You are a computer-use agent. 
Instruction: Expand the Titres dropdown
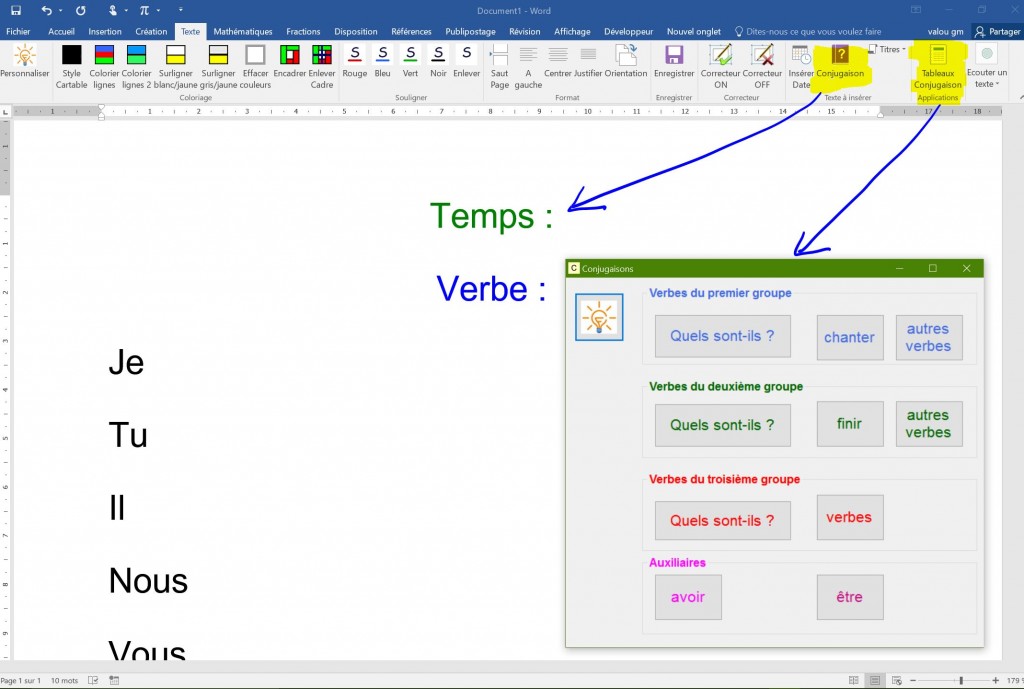[x=886, y=49]
